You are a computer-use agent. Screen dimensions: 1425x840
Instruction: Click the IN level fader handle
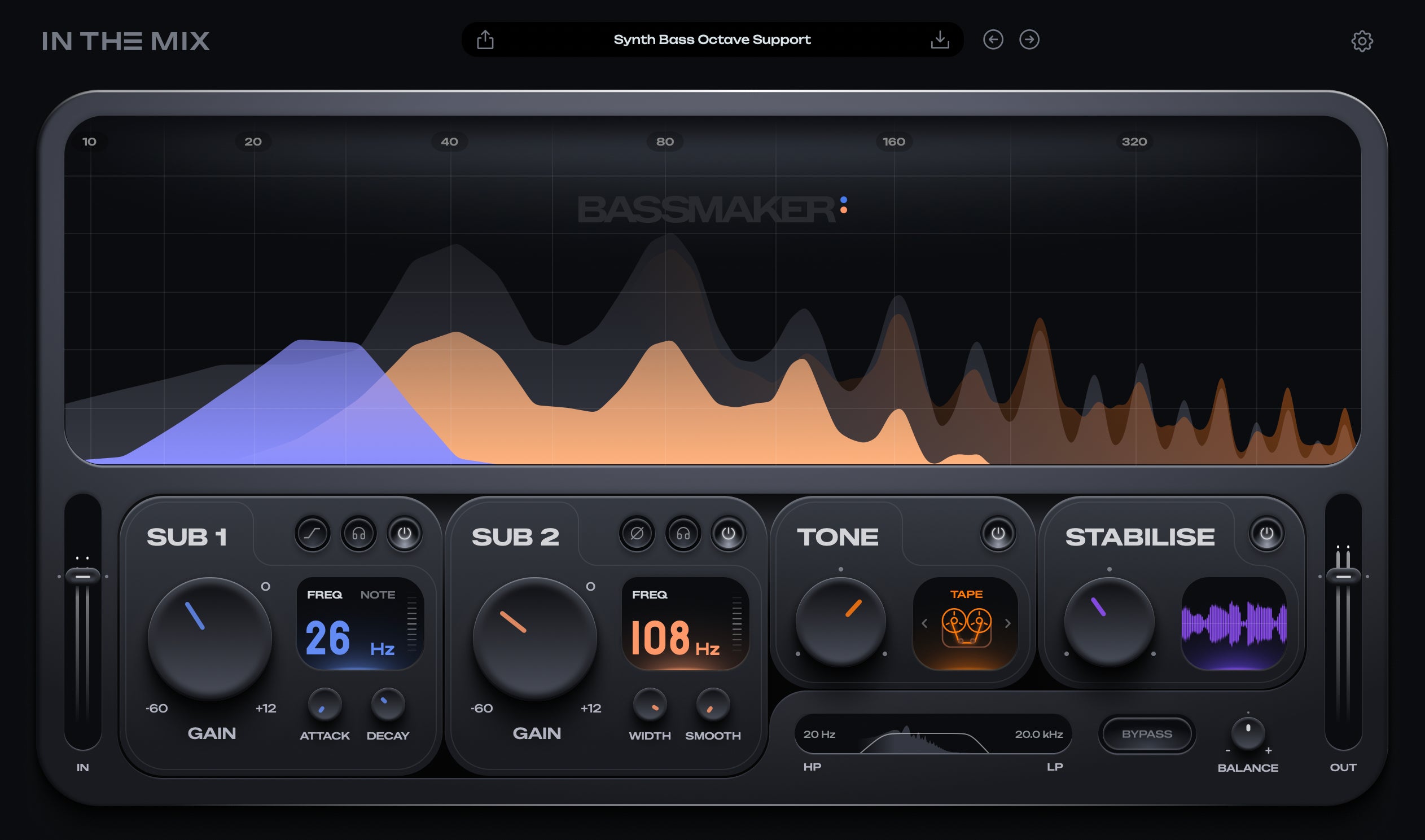[x=82, y=576]
